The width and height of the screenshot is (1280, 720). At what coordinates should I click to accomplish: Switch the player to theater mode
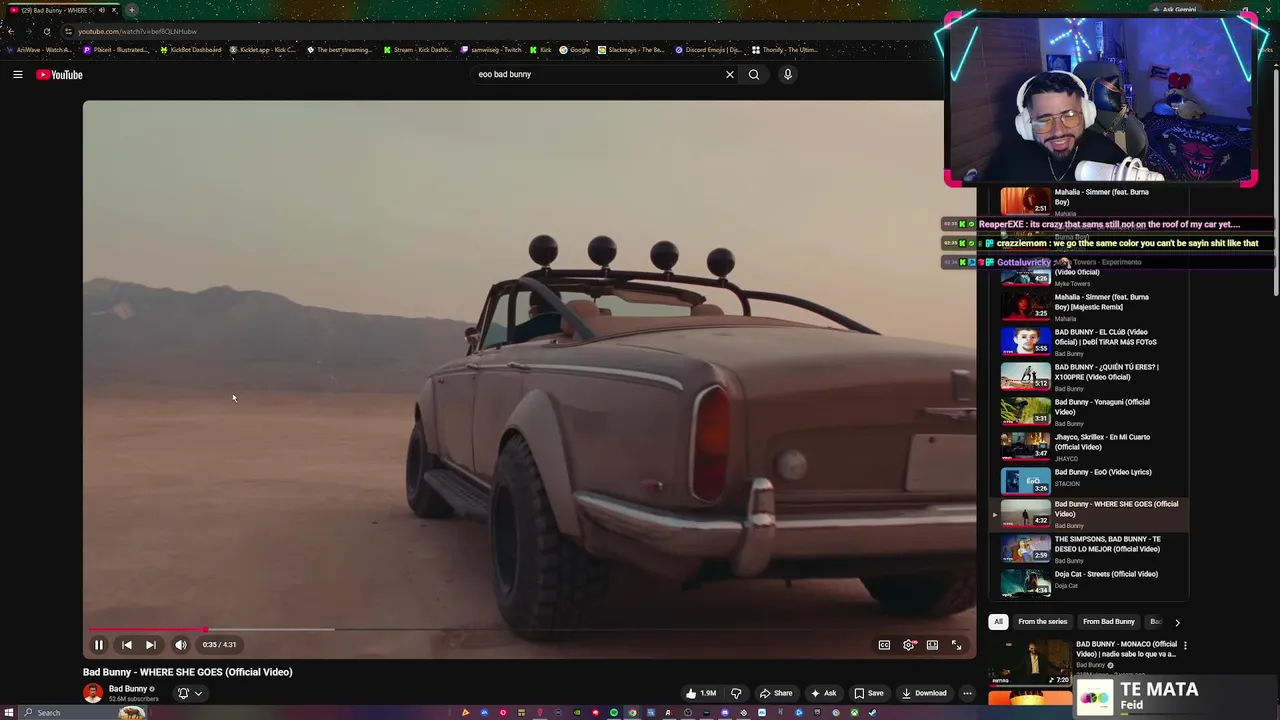pyautogui.click(x=932, y=645)
